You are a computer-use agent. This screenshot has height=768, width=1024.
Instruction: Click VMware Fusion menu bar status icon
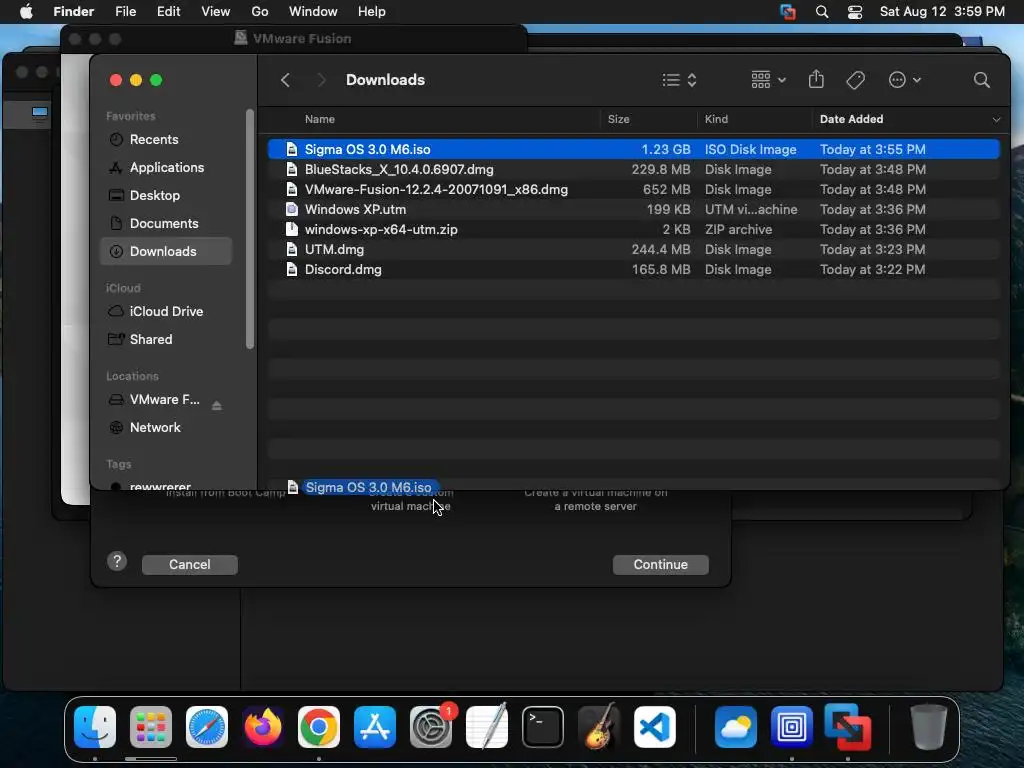tap(788, 12)
